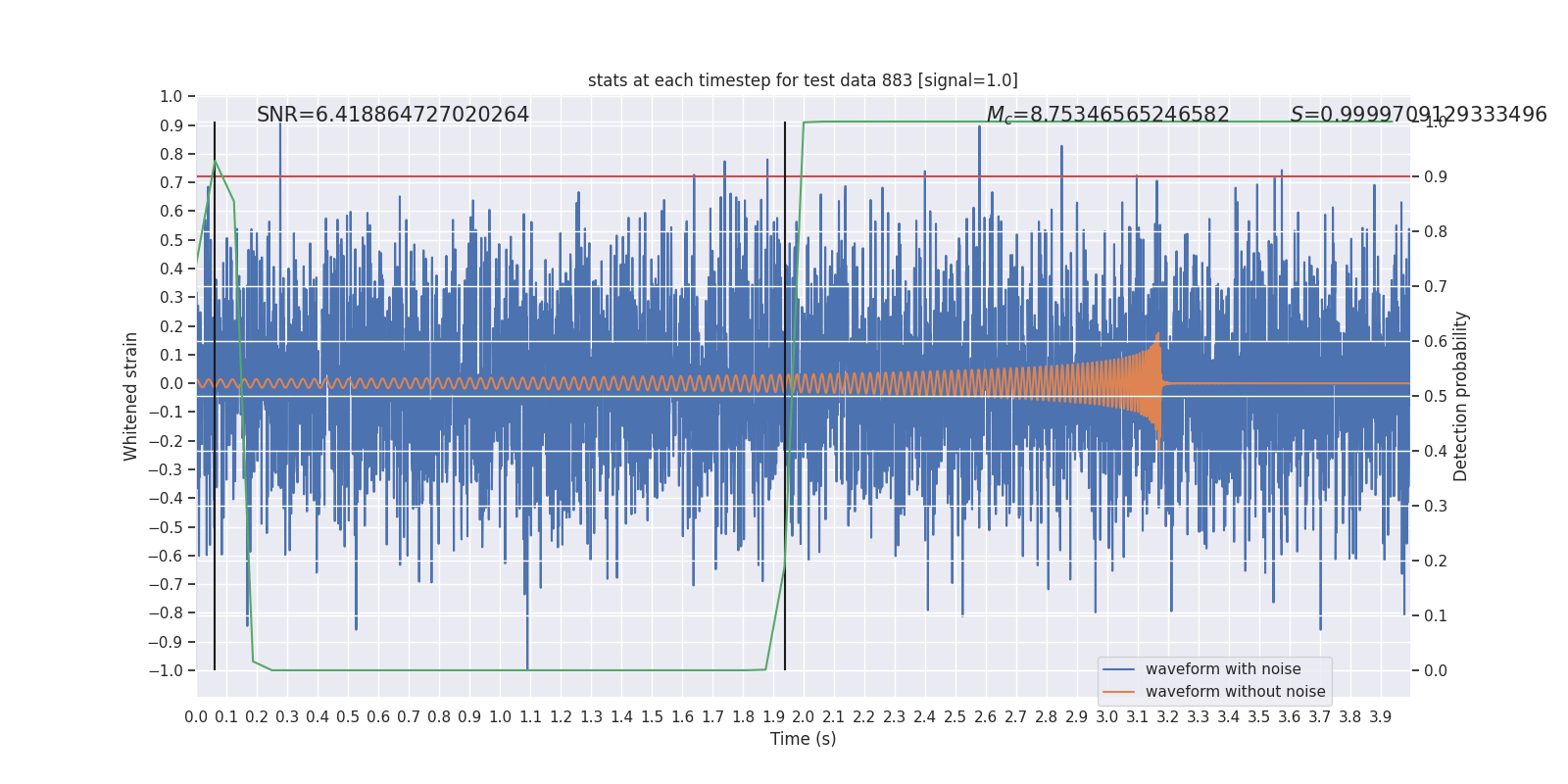Click the 0.5 tick on the Detection probability axis

pos(1436,396)
